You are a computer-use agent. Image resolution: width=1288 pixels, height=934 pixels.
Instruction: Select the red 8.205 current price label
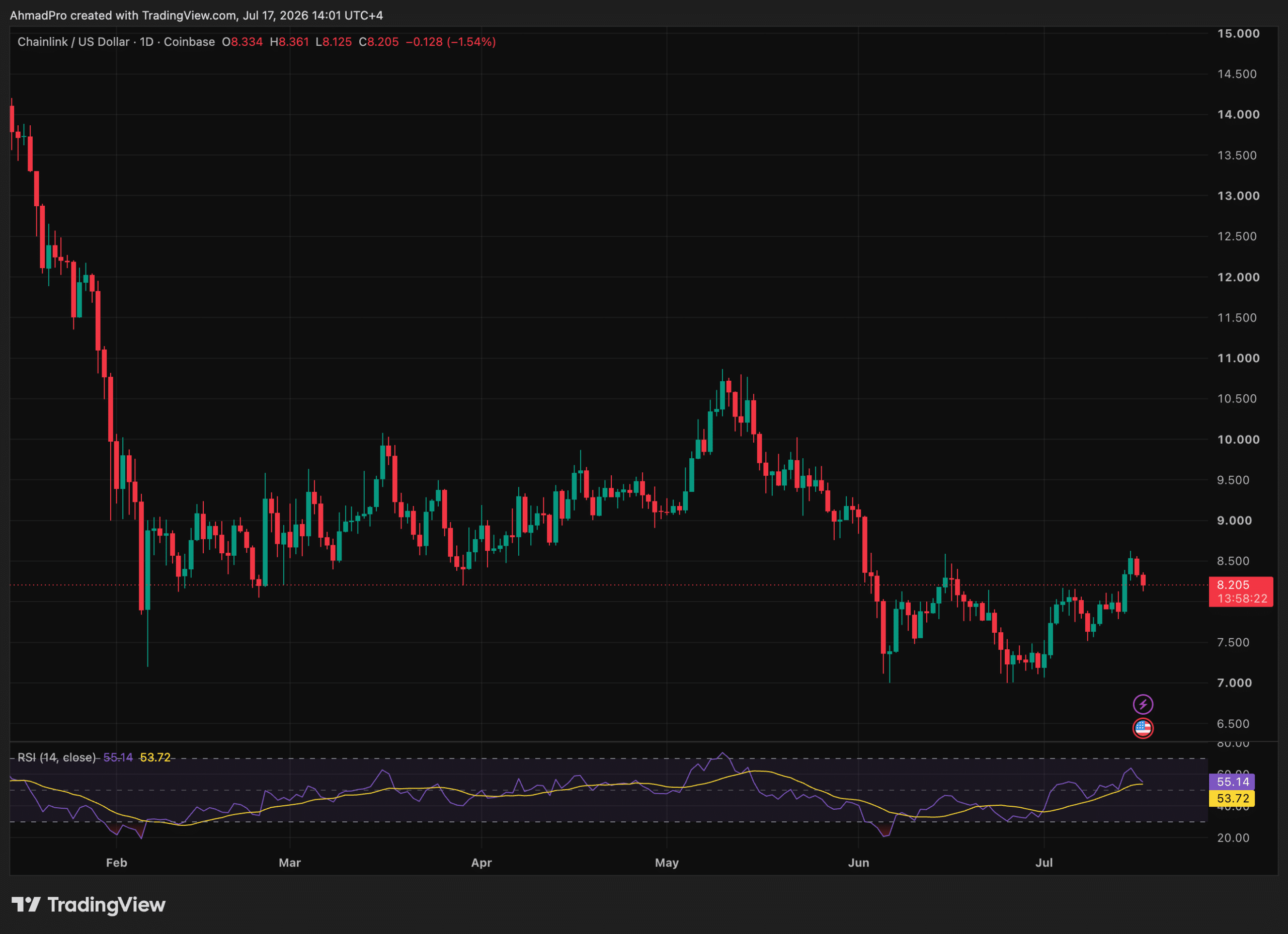[1233, 585]
